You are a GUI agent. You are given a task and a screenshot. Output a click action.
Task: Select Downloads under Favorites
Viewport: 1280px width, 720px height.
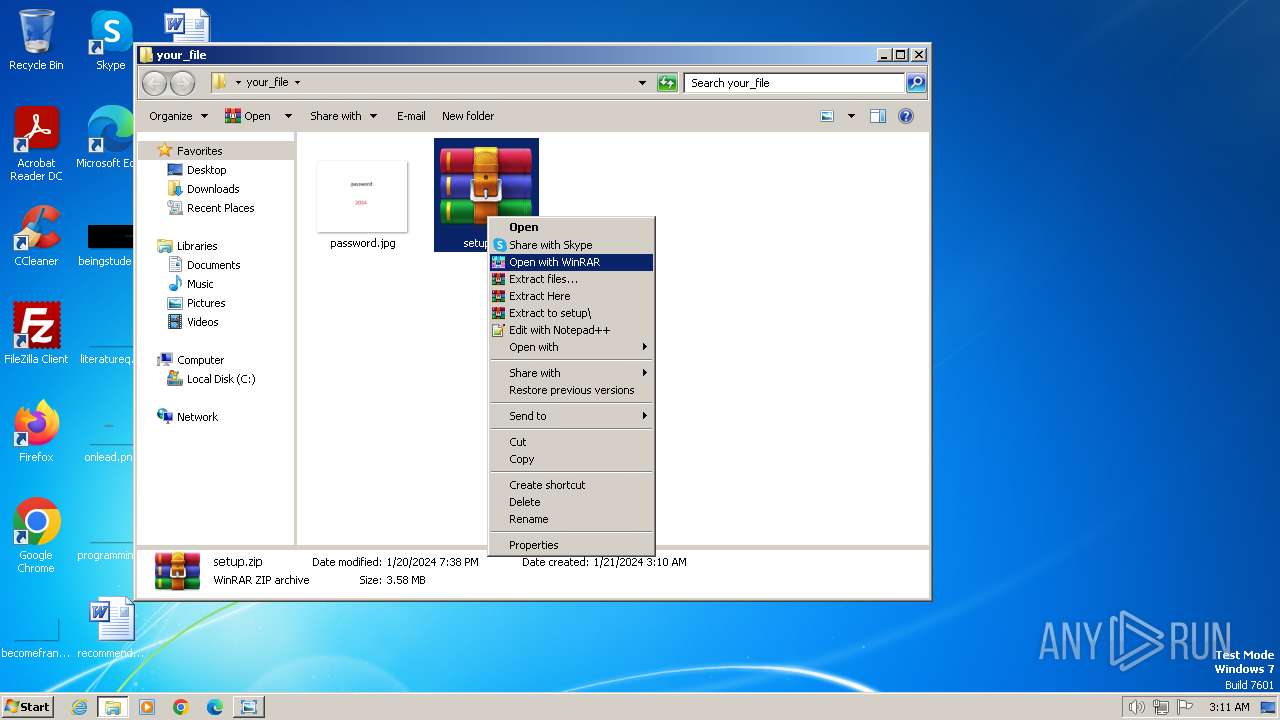(212, 189)
